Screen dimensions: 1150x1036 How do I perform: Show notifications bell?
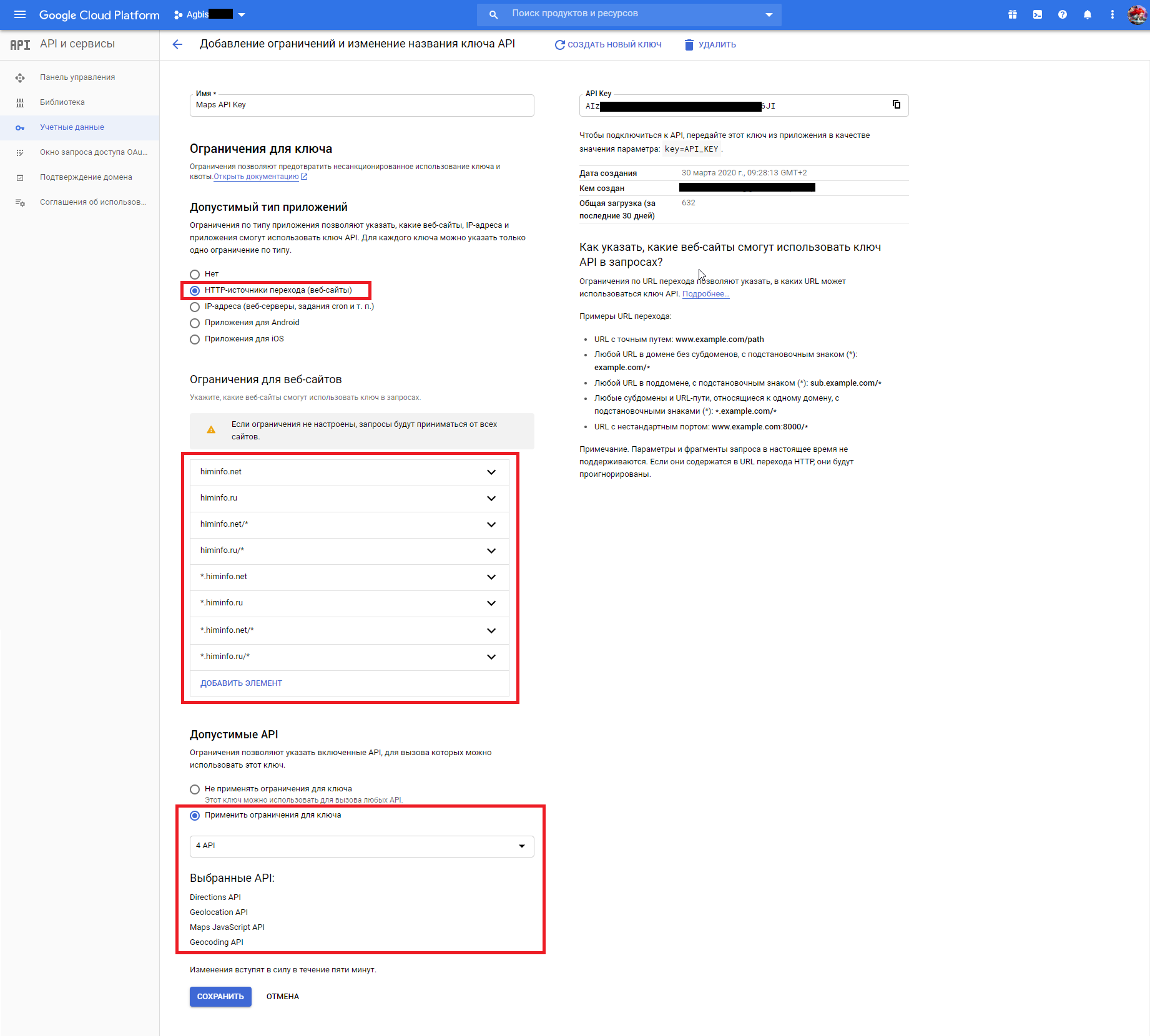(1088, 14)
